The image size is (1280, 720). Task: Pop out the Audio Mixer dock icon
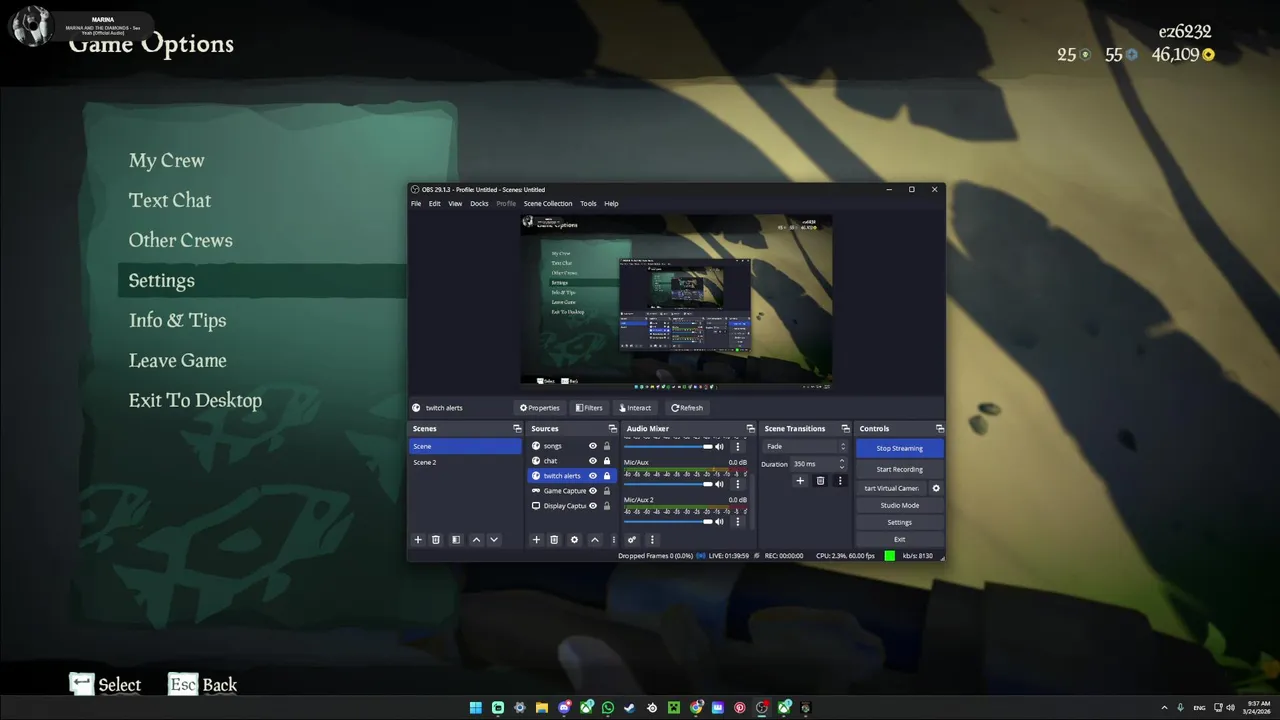tap(750, 429)
